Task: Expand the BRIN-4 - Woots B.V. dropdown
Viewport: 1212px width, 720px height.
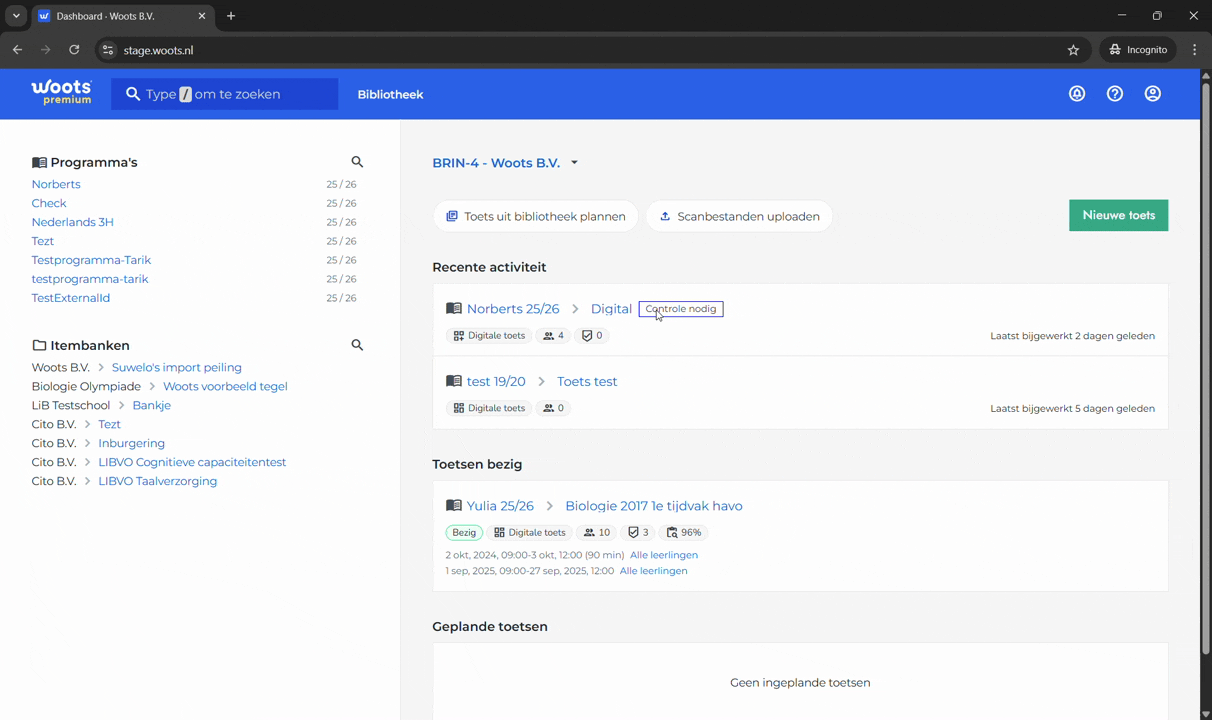Action: [574, 163]
